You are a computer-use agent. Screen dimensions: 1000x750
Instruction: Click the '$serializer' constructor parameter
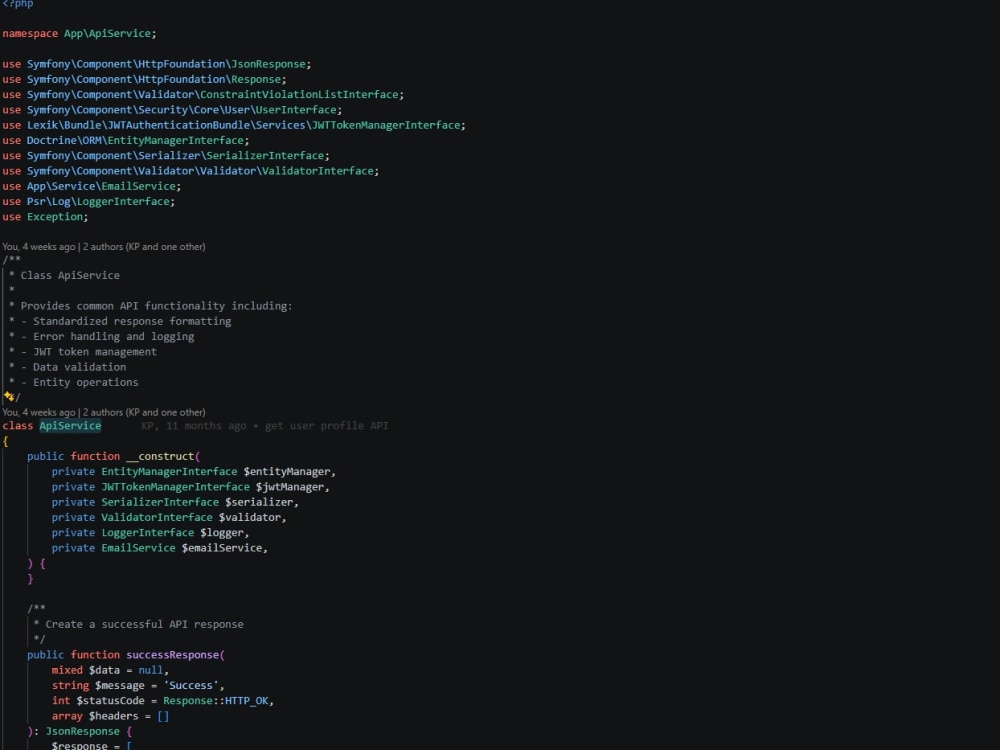pos(258,503)
